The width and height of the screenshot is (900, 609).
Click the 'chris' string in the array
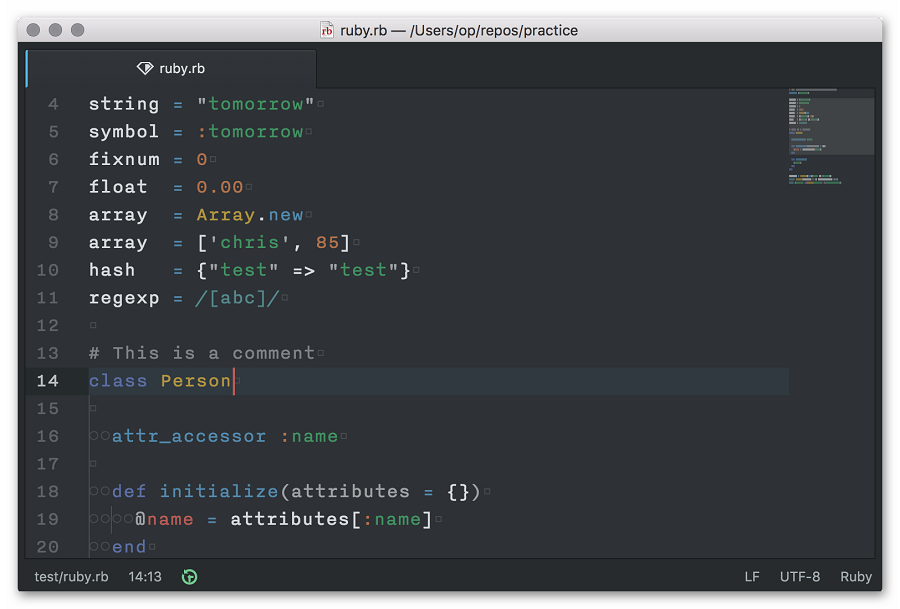(x=250, y=242)
